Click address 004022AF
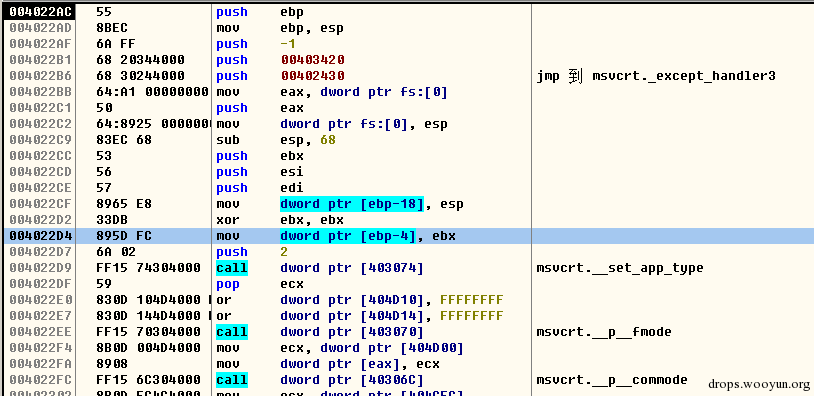 [x=40, y=44]
